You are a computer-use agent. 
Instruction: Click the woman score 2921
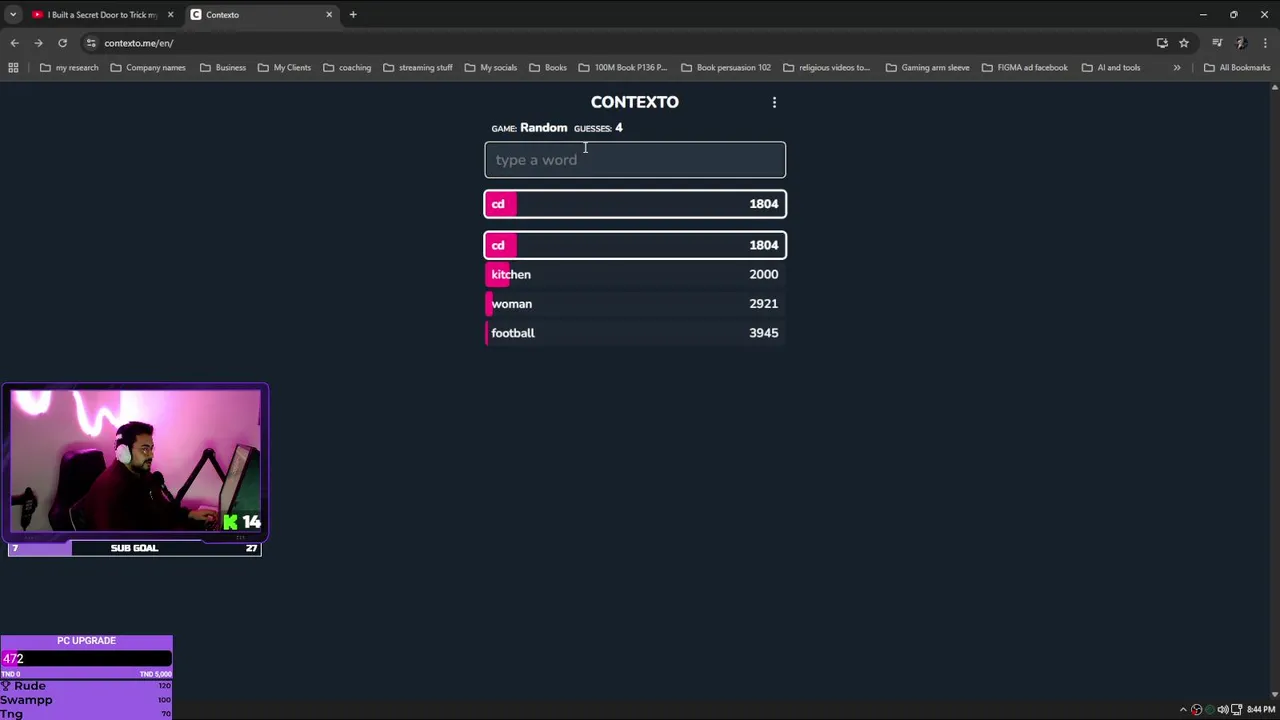point(763,304)
